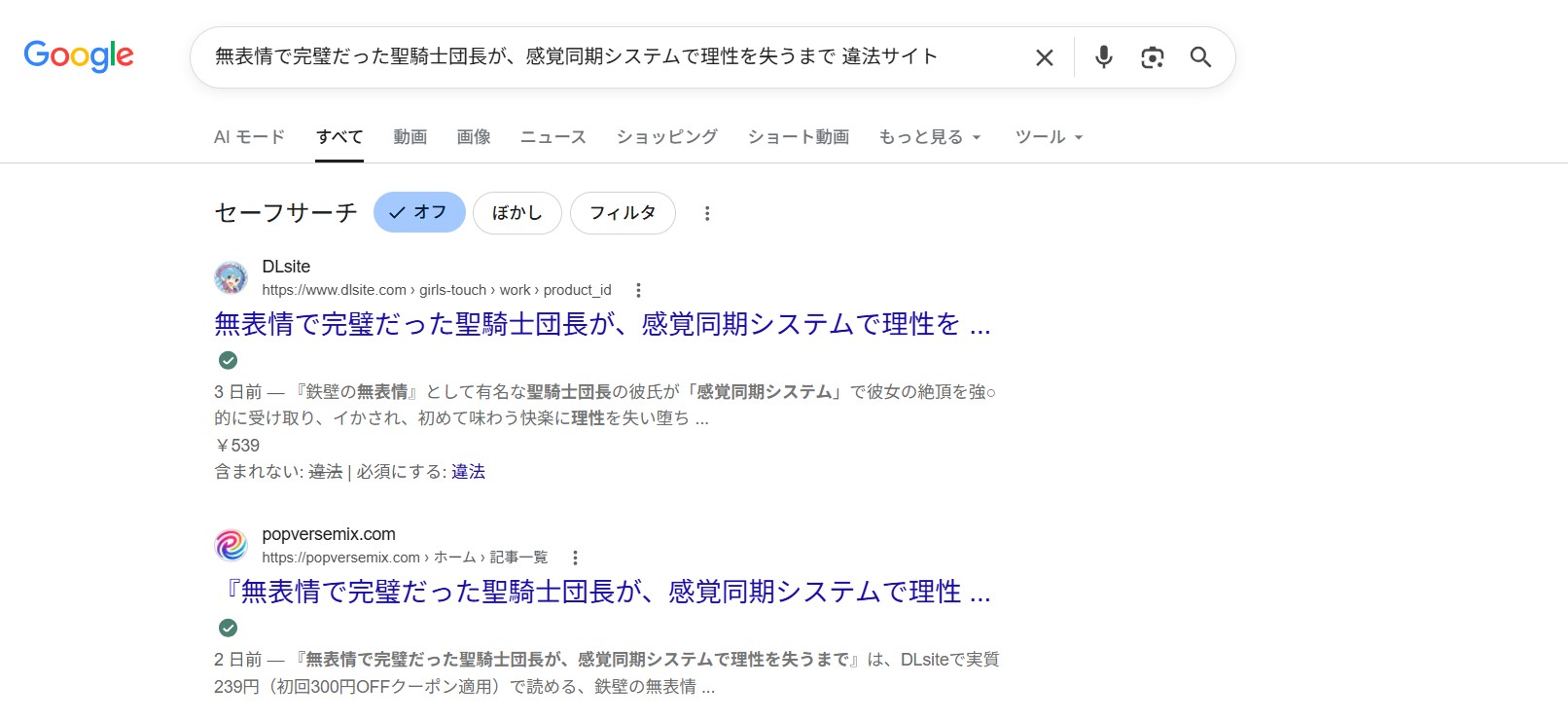Click the magnifier search button
Screen dimensions: 1568x721
point(1200,57)
